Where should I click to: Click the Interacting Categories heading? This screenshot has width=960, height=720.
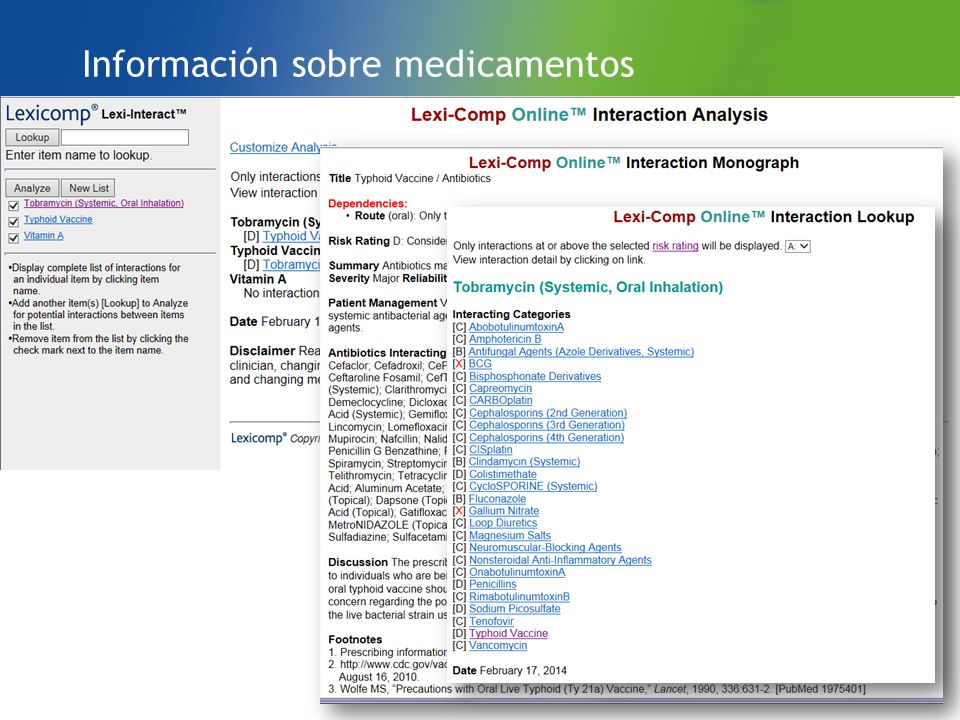click(511, 314)
